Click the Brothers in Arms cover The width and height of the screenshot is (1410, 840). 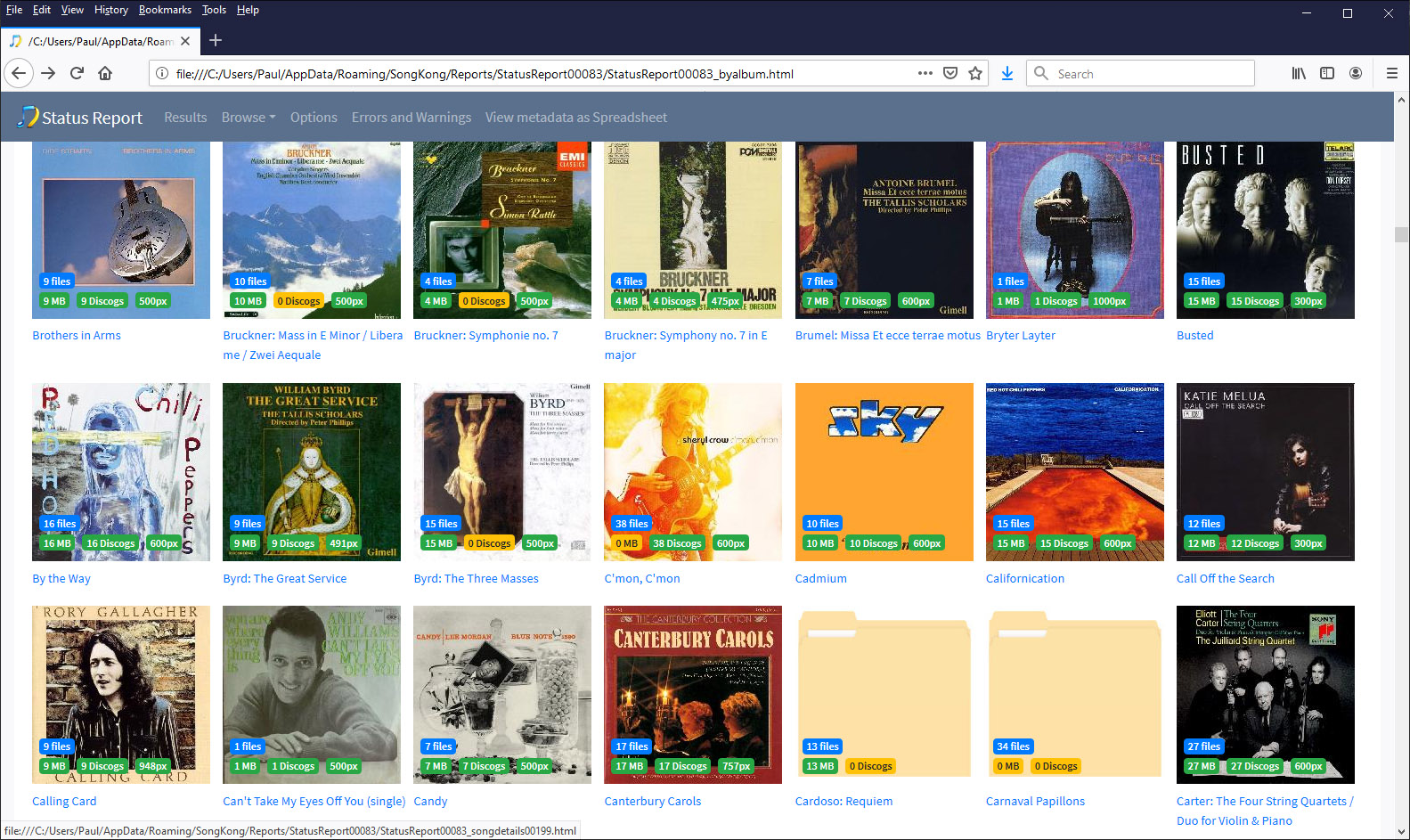click(121, 230)
